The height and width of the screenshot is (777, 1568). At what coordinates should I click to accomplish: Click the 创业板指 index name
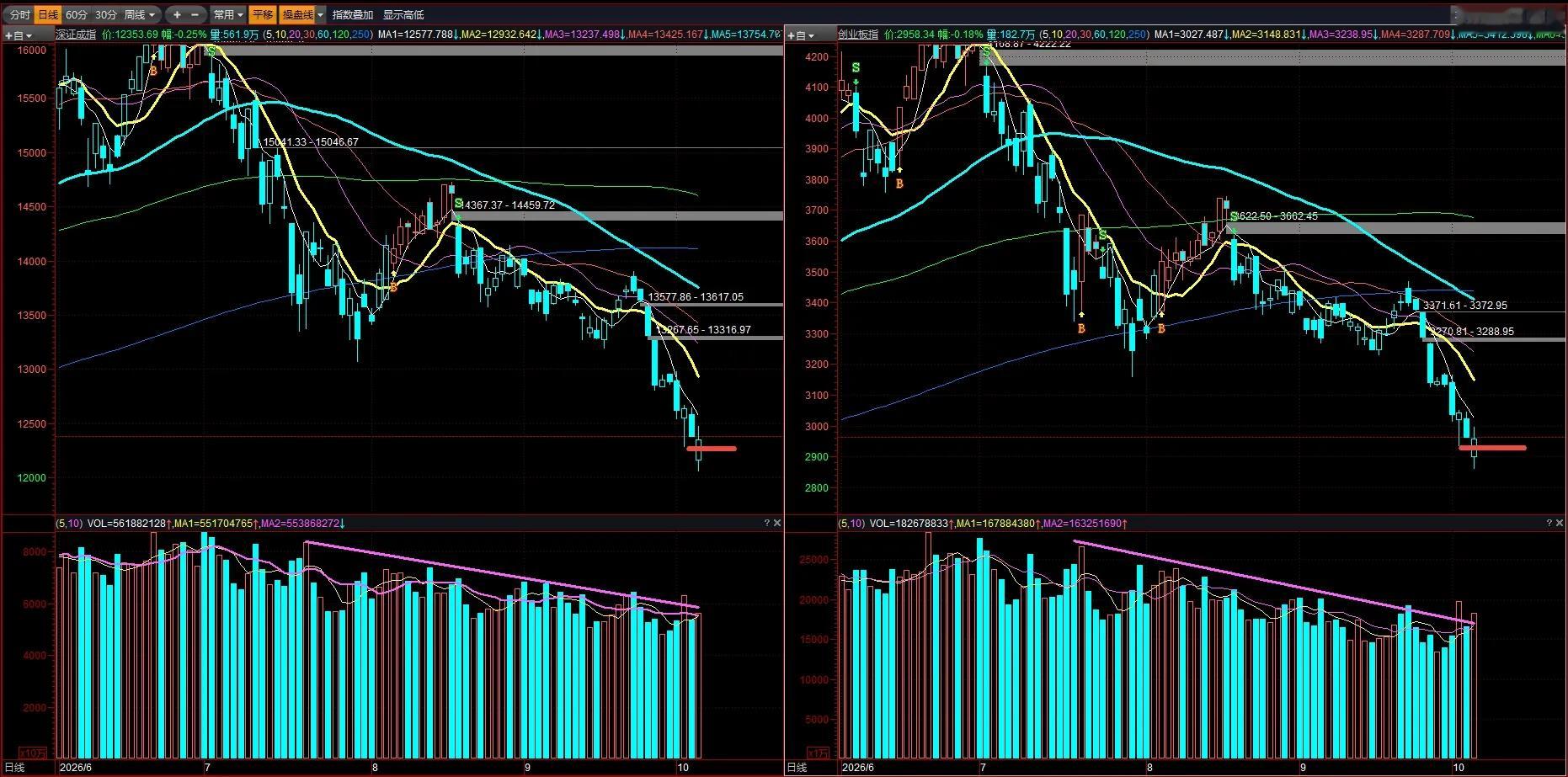click(858, 35)
